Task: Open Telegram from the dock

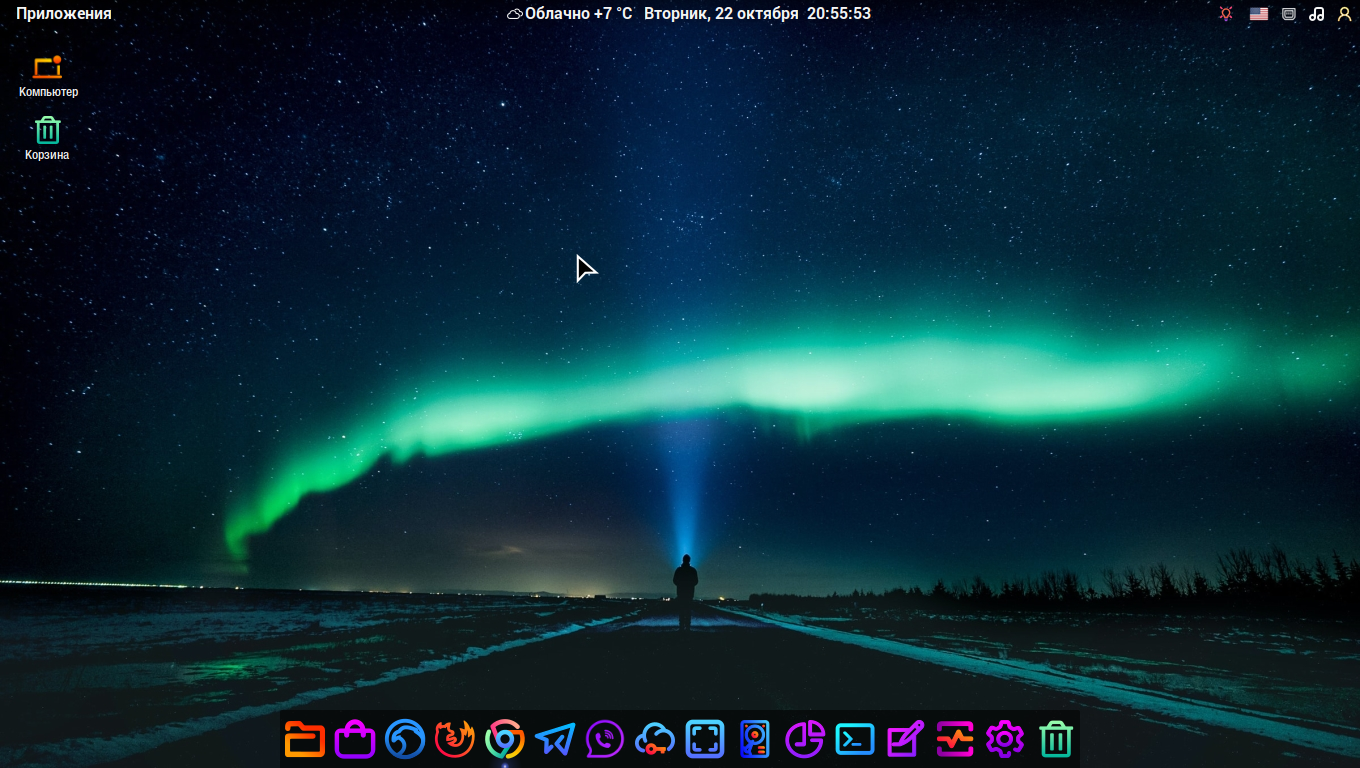Action: [555, 739]
